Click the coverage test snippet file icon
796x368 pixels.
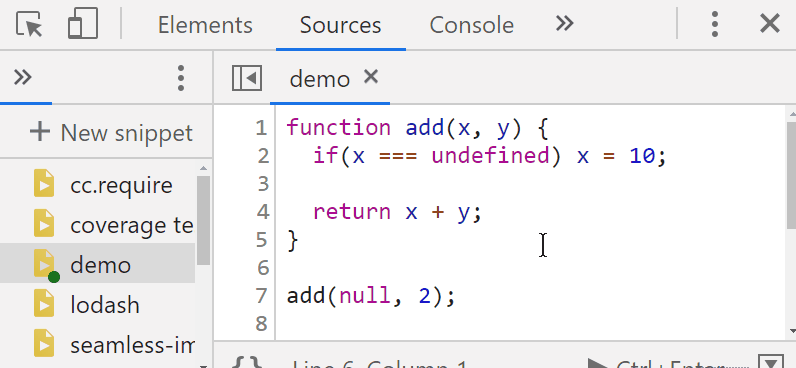tap(44, 223)
